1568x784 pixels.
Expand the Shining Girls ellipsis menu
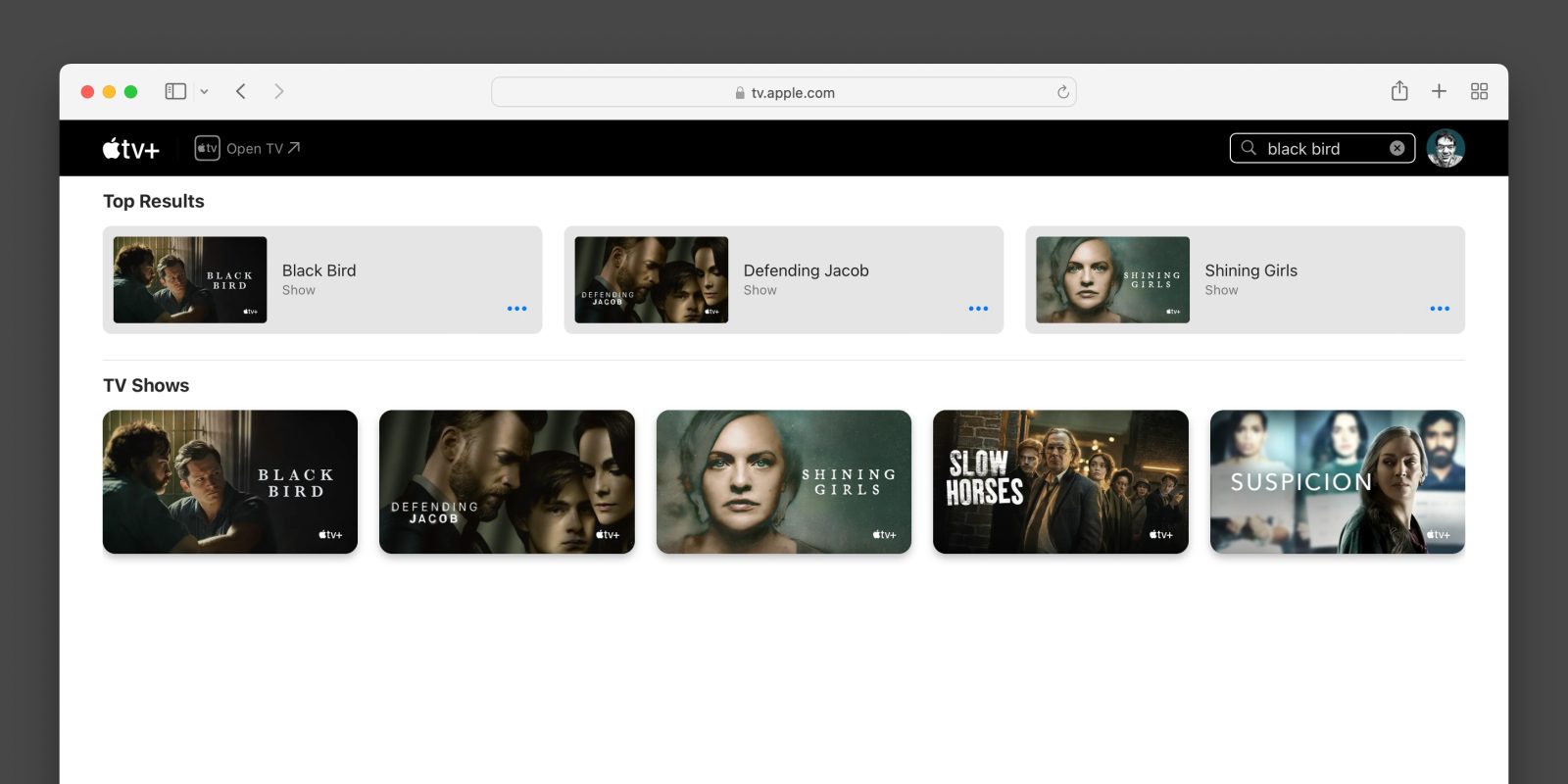pyautogui.click(x=1439, y=309)
